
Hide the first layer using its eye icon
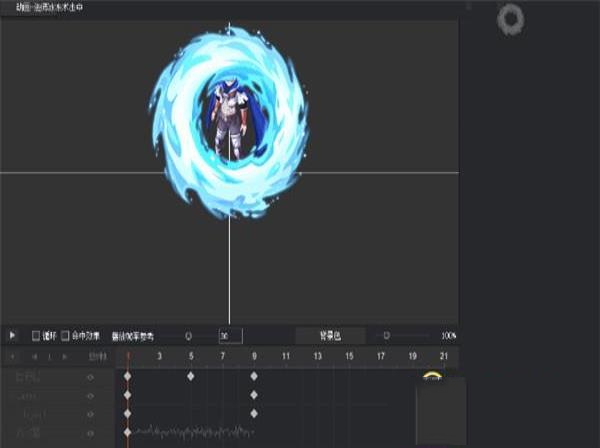pos(90,377)
